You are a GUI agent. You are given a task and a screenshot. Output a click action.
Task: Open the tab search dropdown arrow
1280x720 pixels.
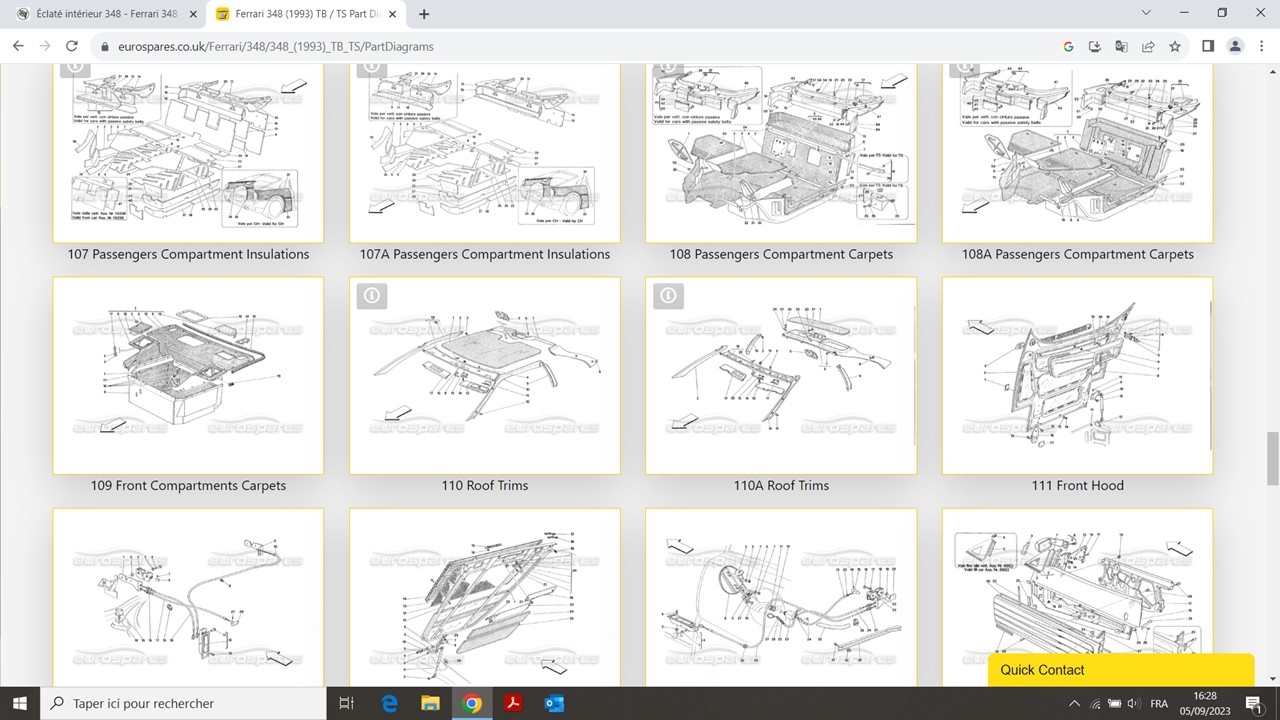[x=1147, y=13]
